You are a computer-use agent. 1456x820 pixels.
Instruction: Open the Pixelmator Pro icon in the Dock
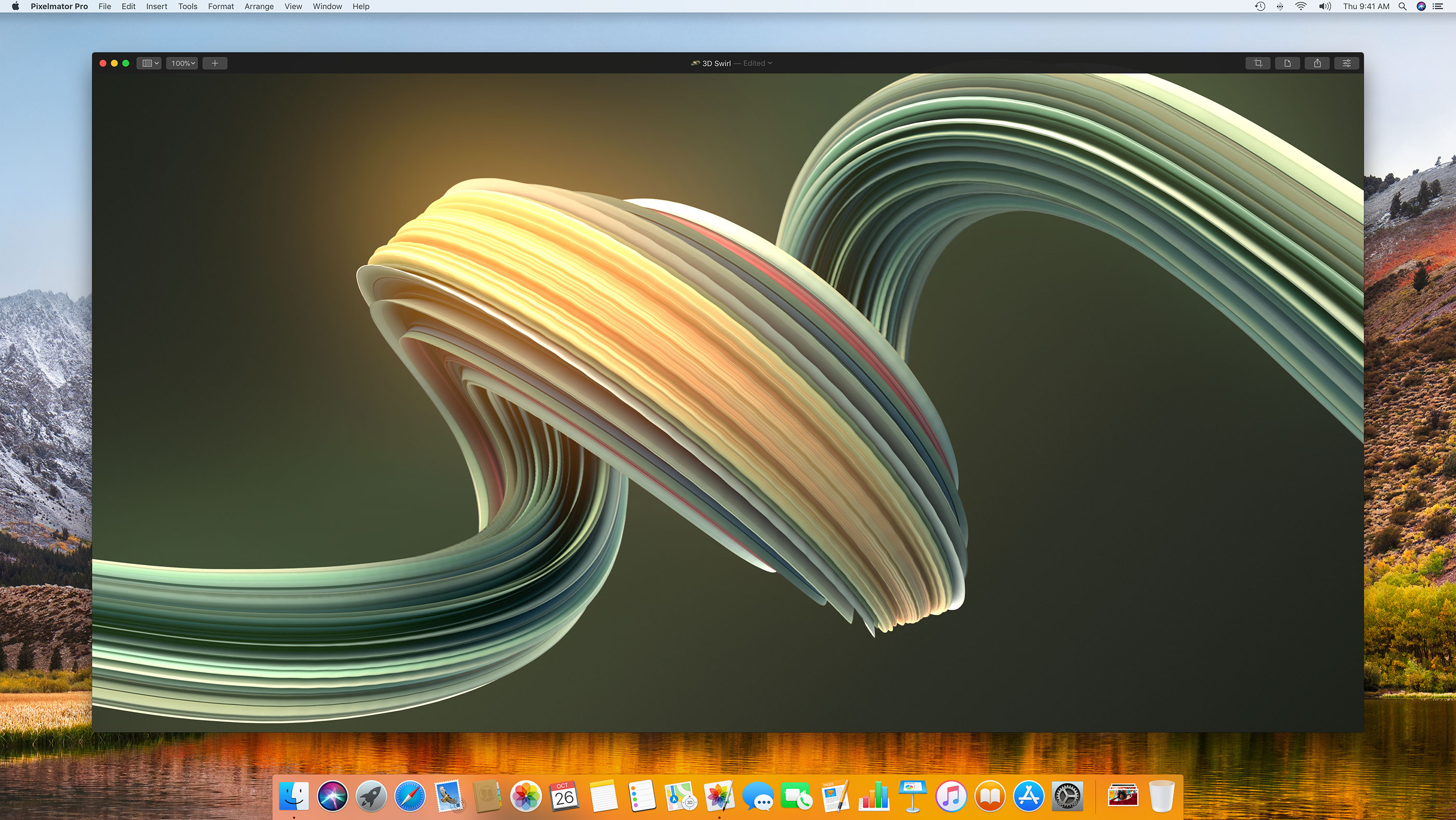click(x=719, y=796)
